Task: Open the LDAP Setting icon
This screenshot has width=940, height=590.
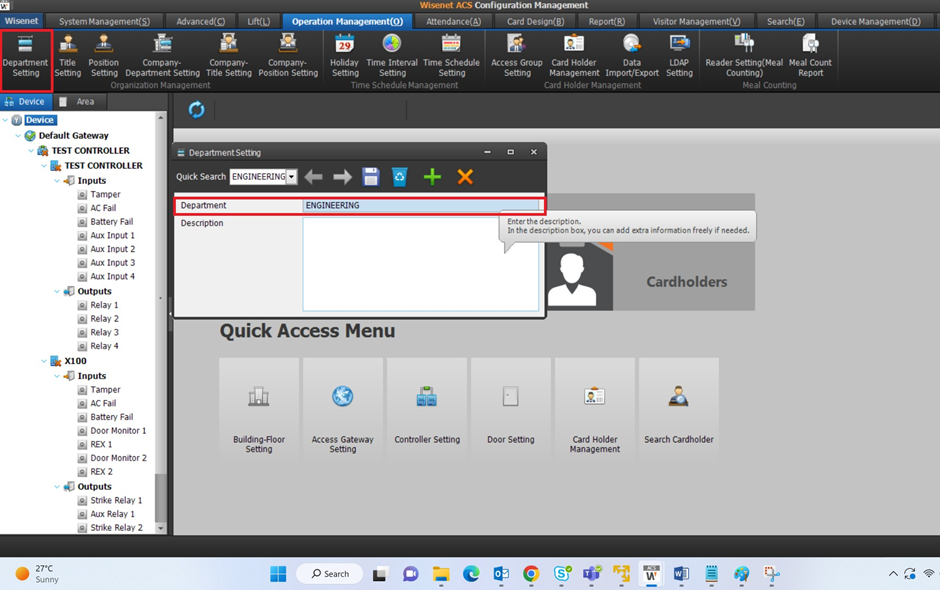Action: click(679, 44)
